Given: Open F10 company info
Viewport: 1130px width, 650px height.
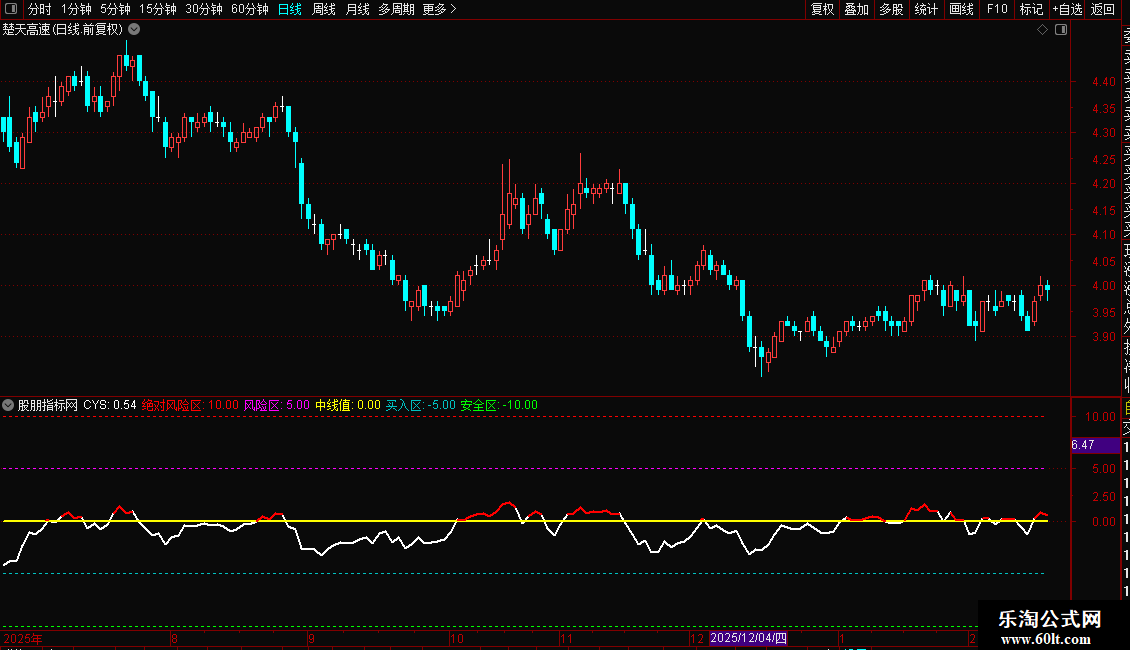Looking at the screenshot, I should [x=997, y=9].
